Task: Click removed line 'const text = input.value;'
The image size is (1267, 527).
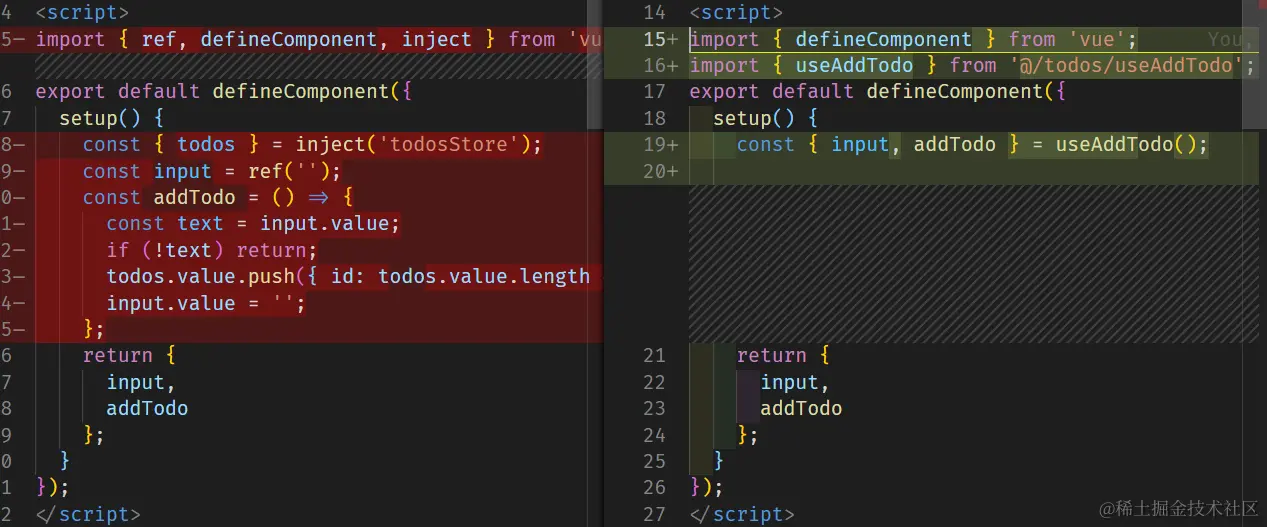Action: (253, 223)
